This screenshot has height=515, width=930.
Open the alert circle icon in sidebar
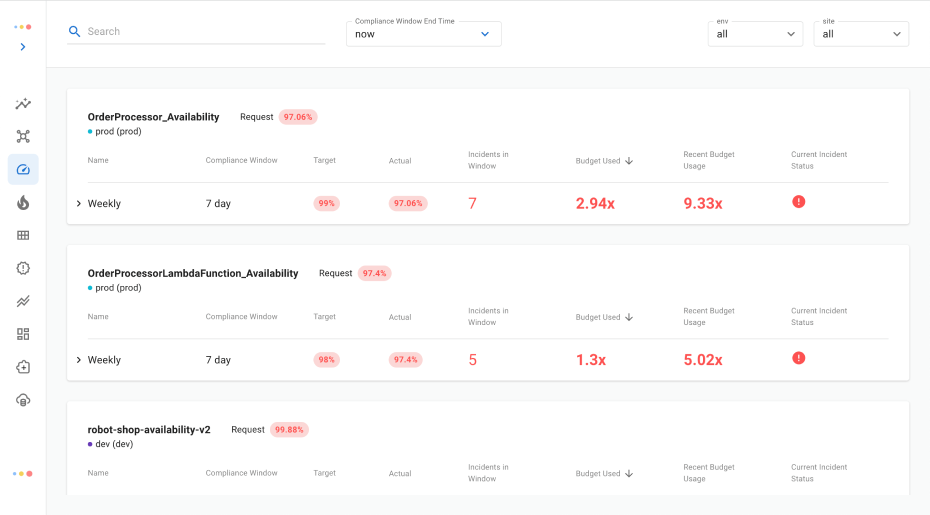(x=23, y=268)
